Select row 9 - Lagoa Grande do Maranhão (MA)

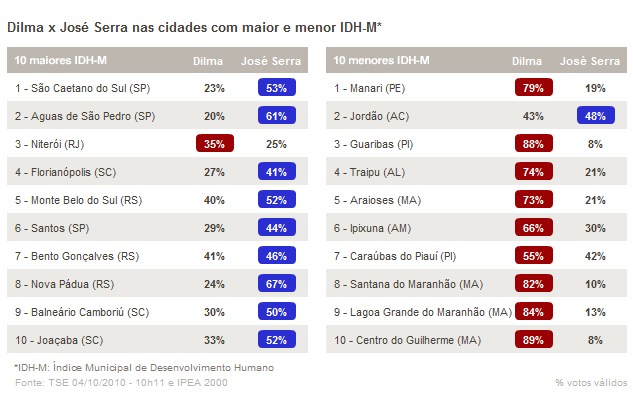click(x=476, y=312)
